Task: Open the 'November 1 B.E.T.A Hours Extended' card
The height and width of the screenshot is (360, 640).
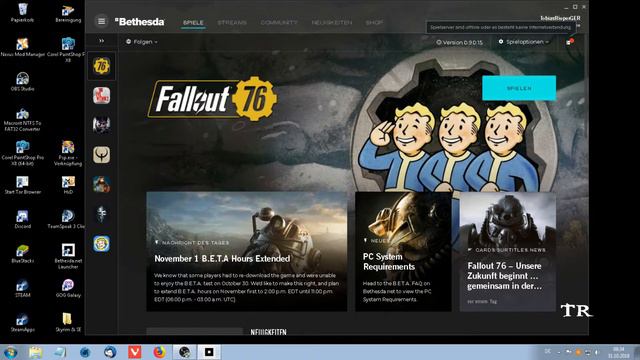Action: pyautogui.click(x=247, y=251)
